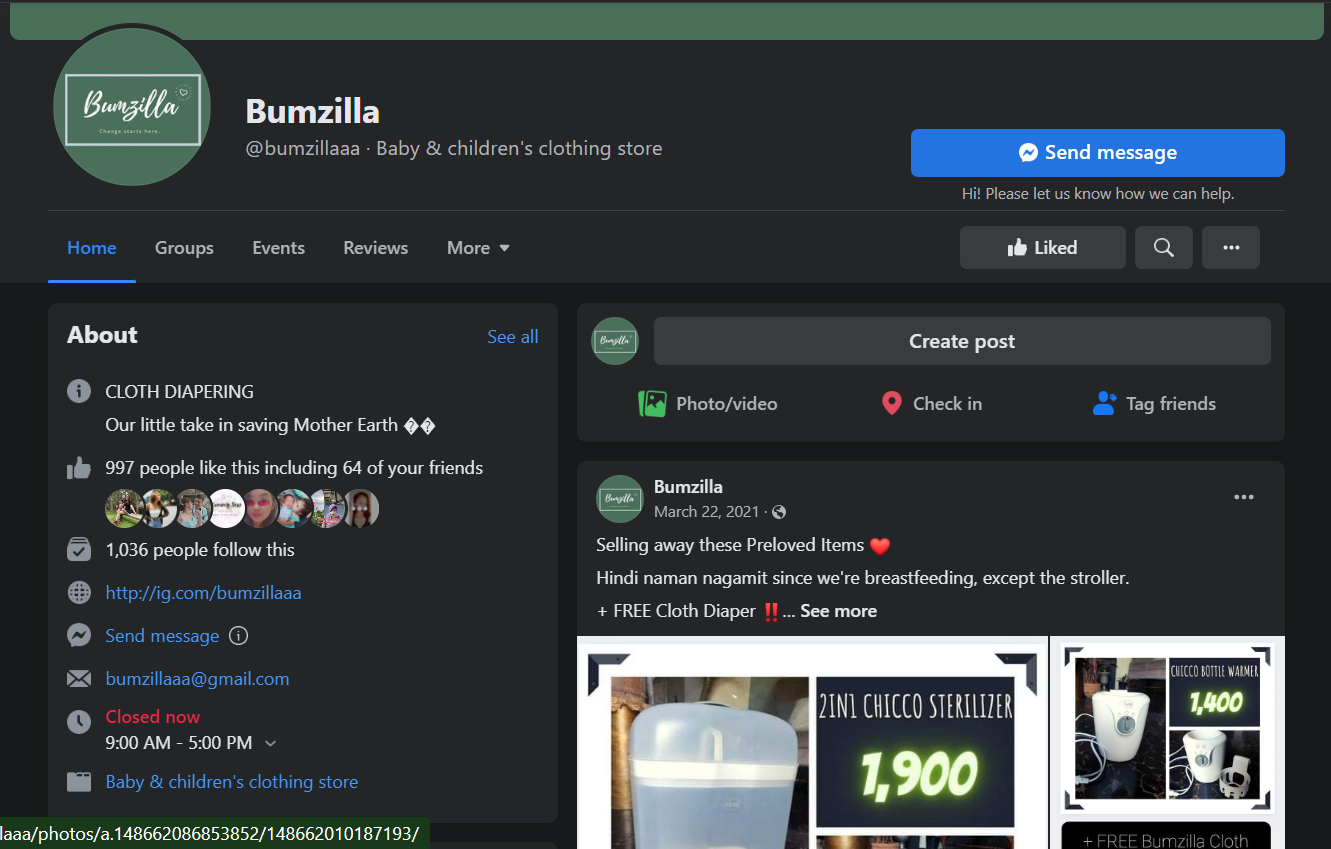Screen dimensions: 1331x849
Task: Click the @bumzillaaa page handle text
Action: click(303, 149)
